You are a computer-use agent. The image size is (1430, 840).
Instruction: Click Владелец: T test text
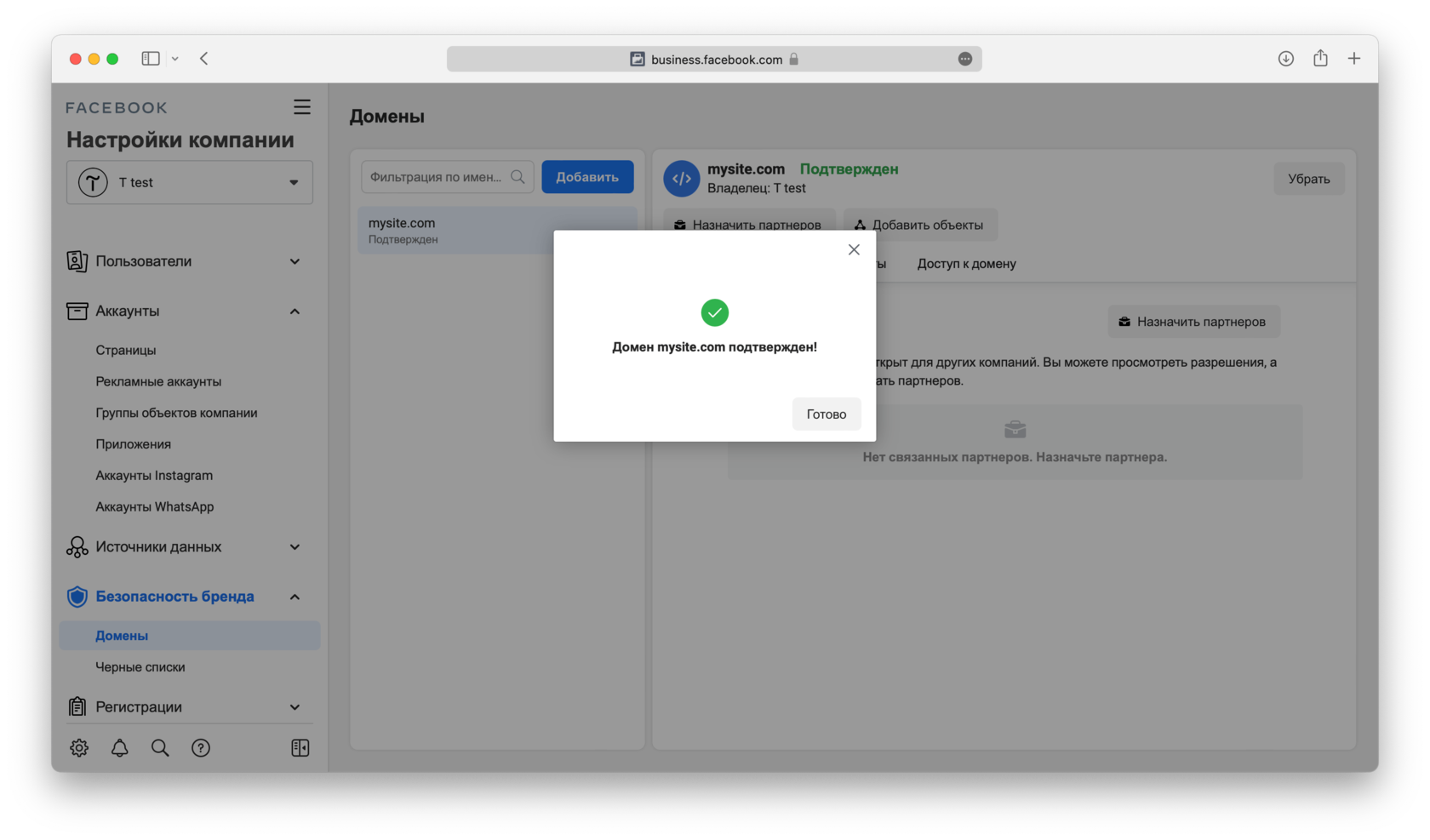(757, 188)
